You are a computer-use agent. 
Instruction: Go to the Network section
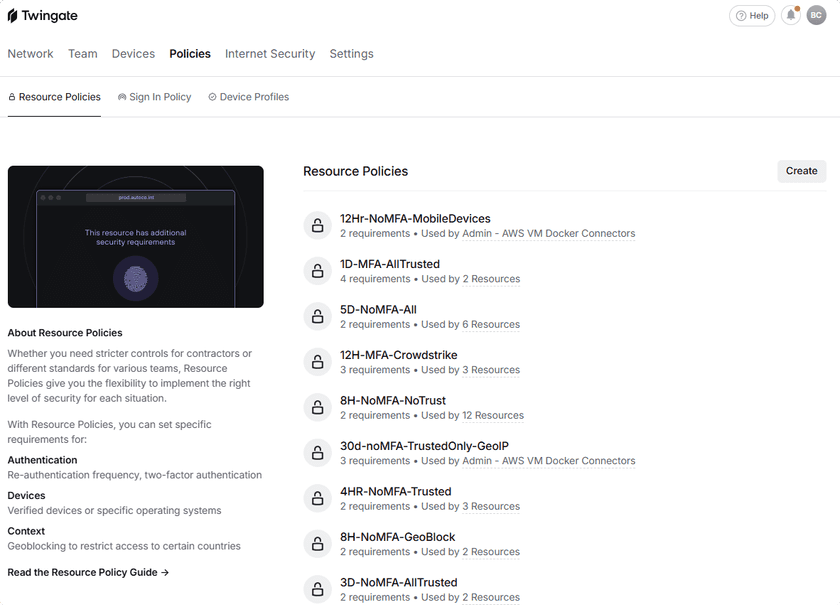pos(31,54)
